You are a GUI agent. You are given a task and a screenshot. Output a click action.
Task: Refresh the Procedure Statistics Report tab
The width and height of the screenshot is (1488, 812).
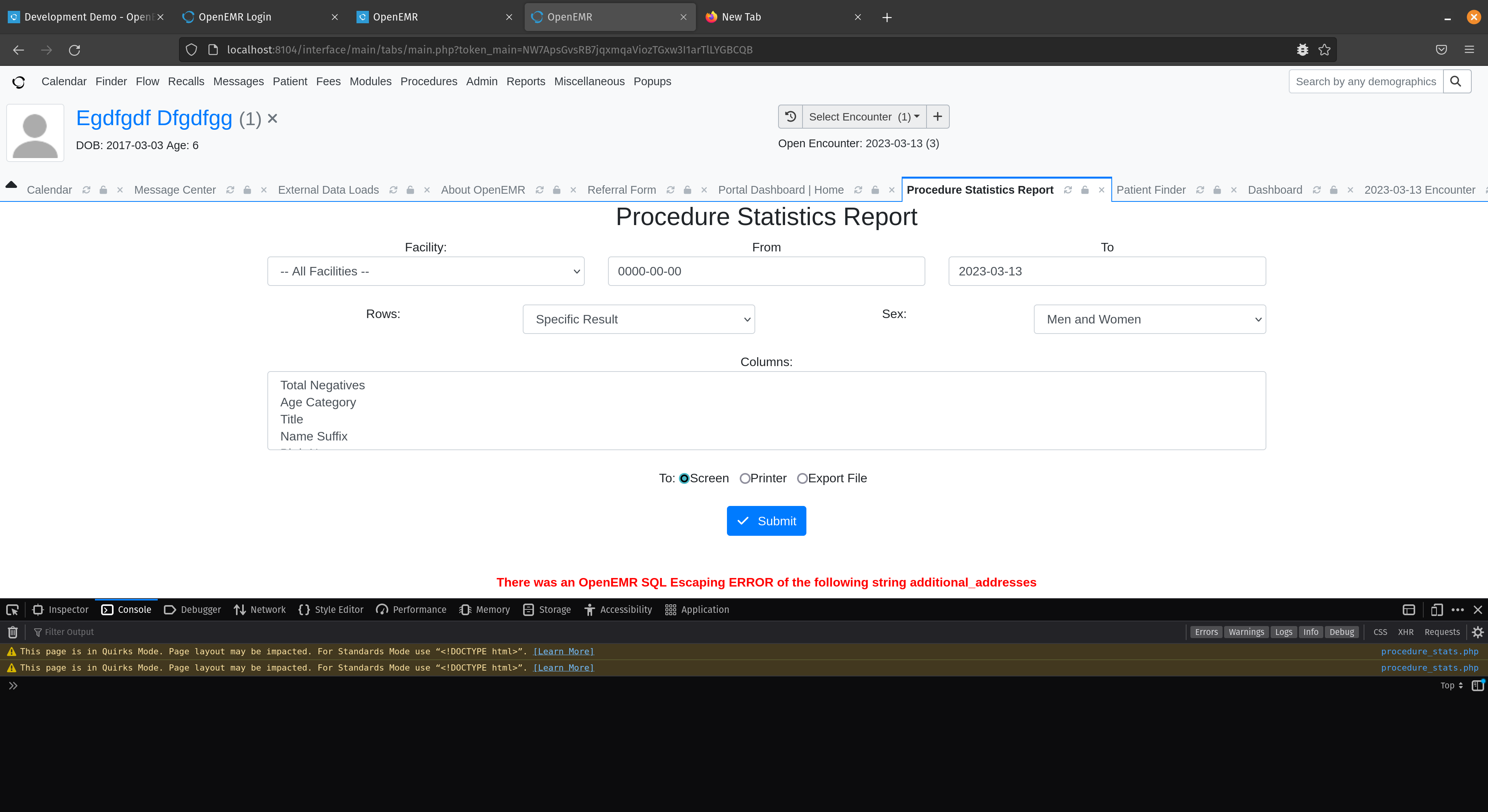pos(1068,190)
